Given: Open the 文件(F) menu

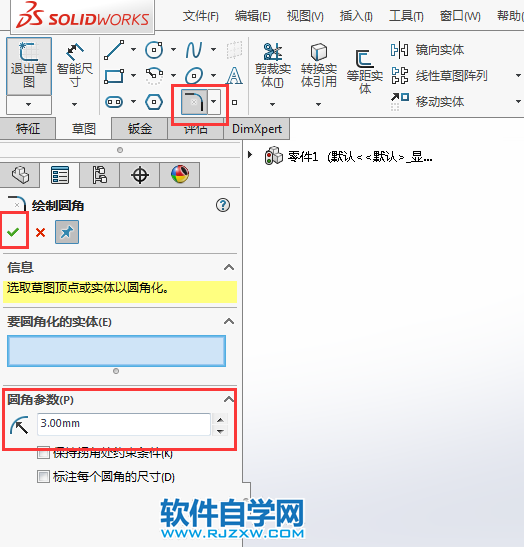Looking at the screenshot, I should click(201, 16).
